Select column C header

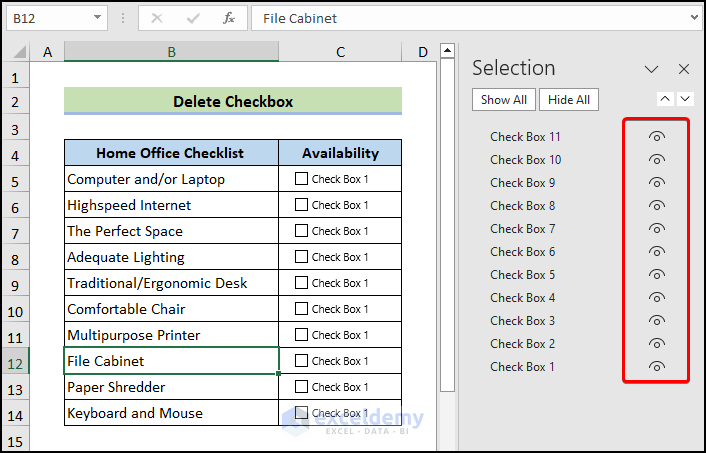click(x=340, y=52)
